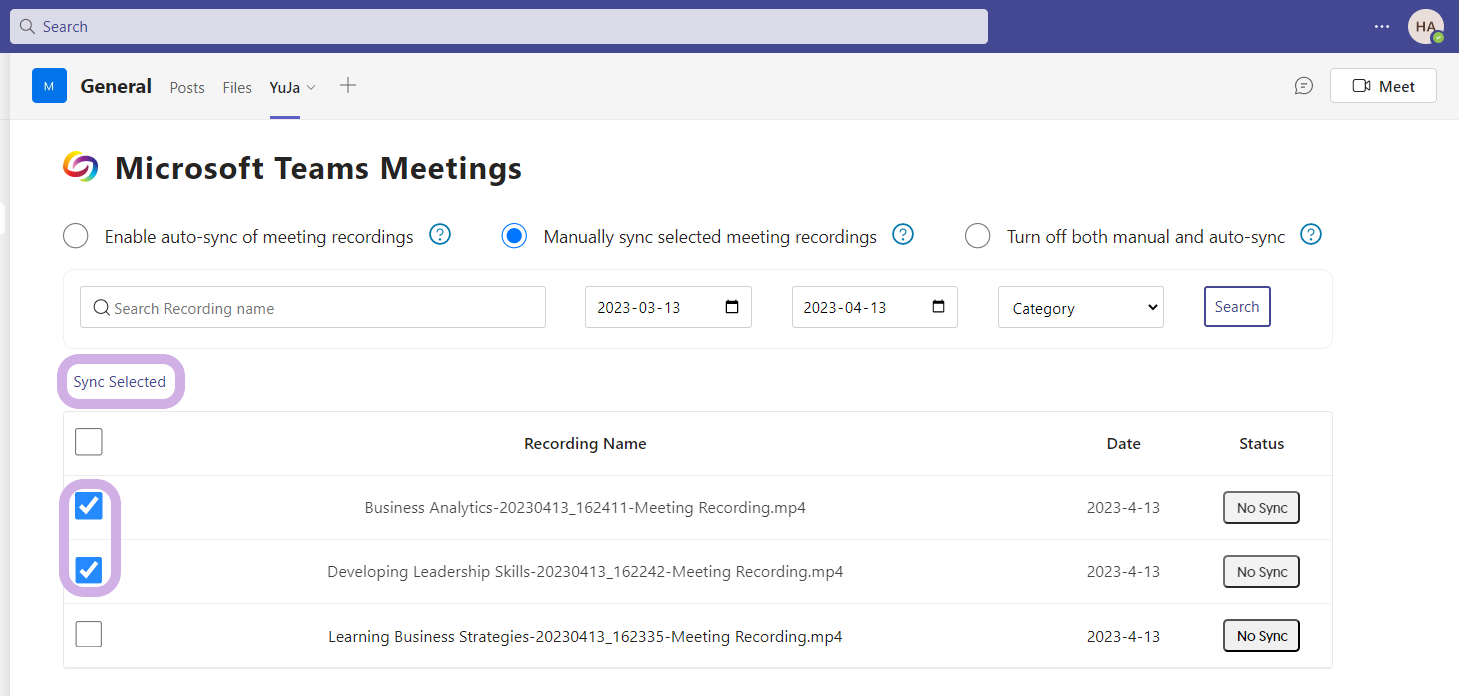Expand the YuJa tab chevron menu
The image size is (1459, 696).
coord(311,88)
